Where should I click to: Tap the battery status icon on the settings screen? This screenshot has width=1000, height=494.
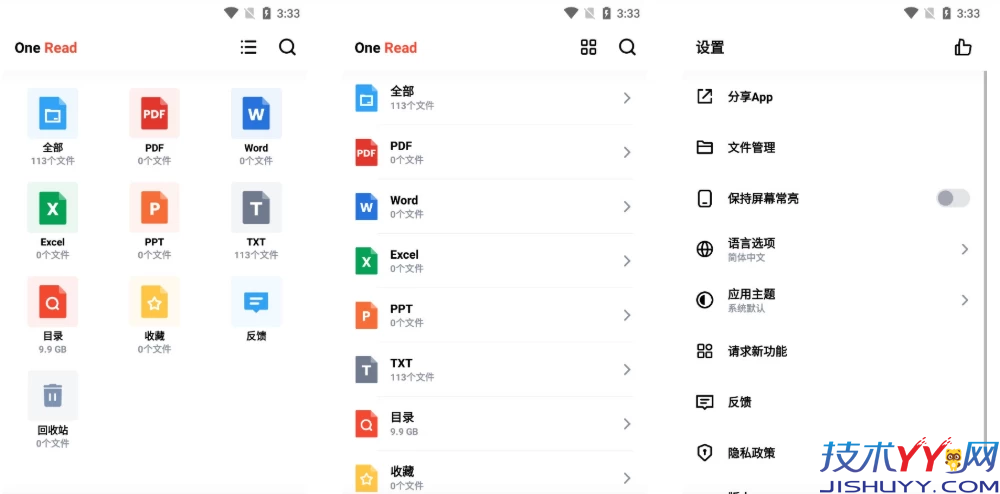pyautogui.click(x=945, y=13)
